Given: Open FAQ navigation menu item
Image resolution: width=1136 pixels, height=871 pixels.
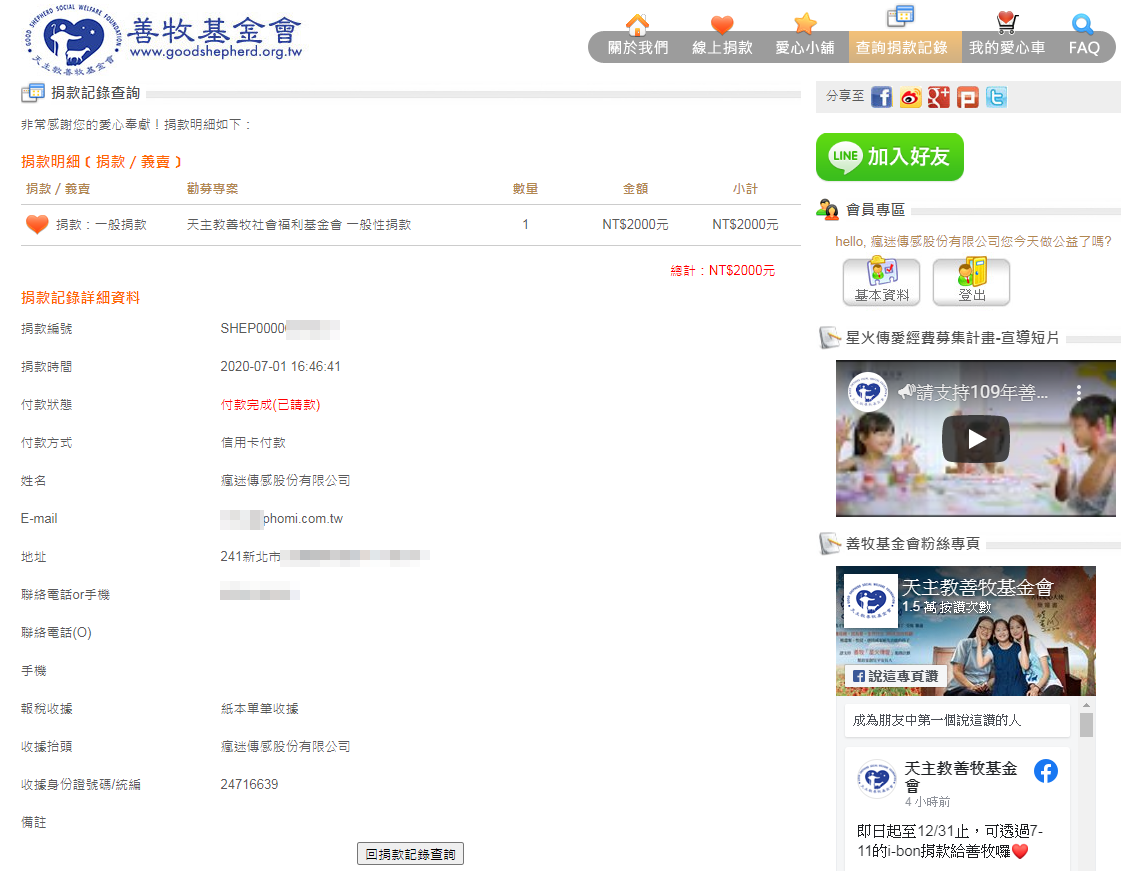Looking at the screenshot, I should click(1084, 48).
